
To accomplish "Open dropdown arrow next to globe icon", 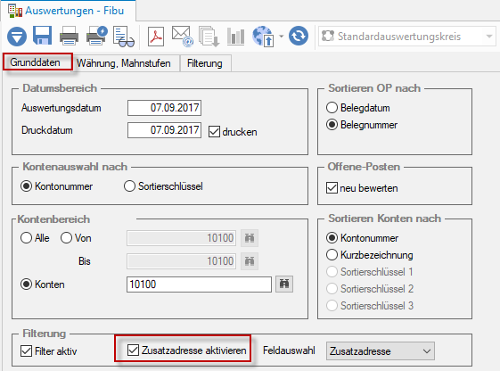I will coord(281,36).
